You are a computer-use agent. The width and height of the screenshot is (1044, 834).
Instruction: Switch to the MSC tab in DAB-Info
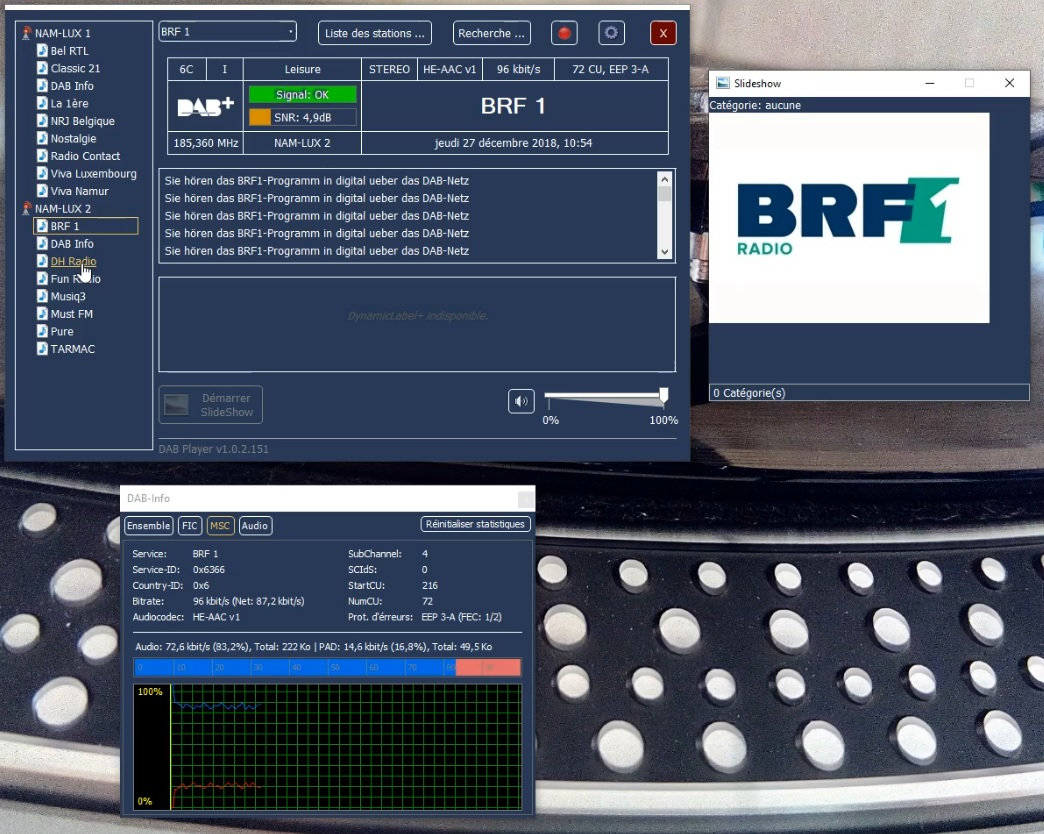click(x=220, y=526)
